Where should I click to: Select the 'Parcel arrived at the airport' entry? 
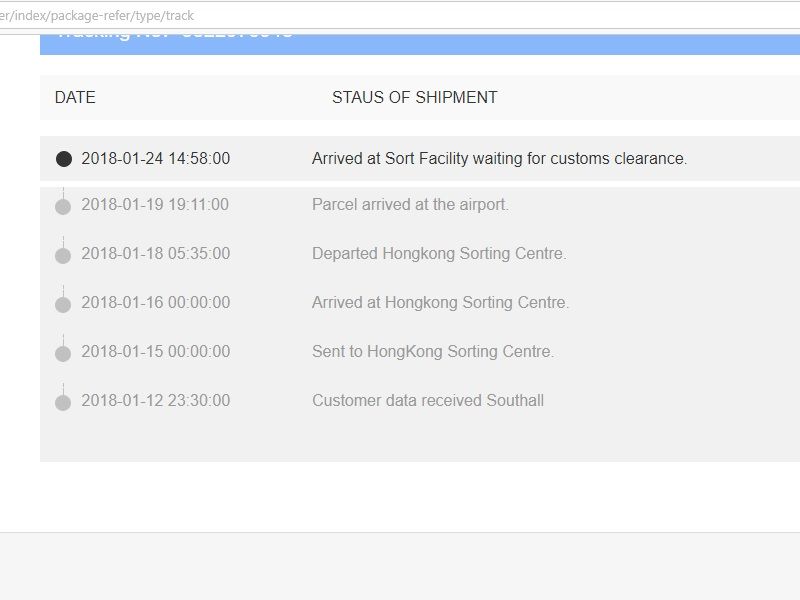pos(410,204)
